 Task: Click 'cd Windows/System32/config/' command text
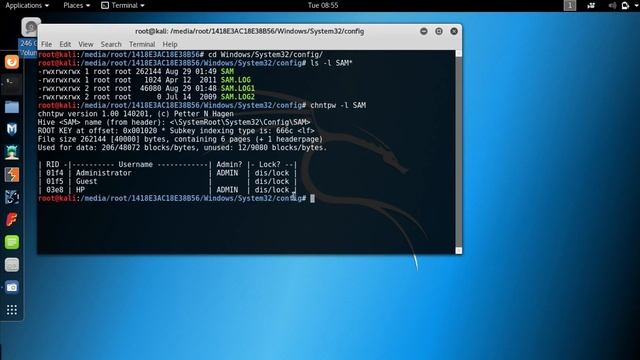(x=265, y=54)
